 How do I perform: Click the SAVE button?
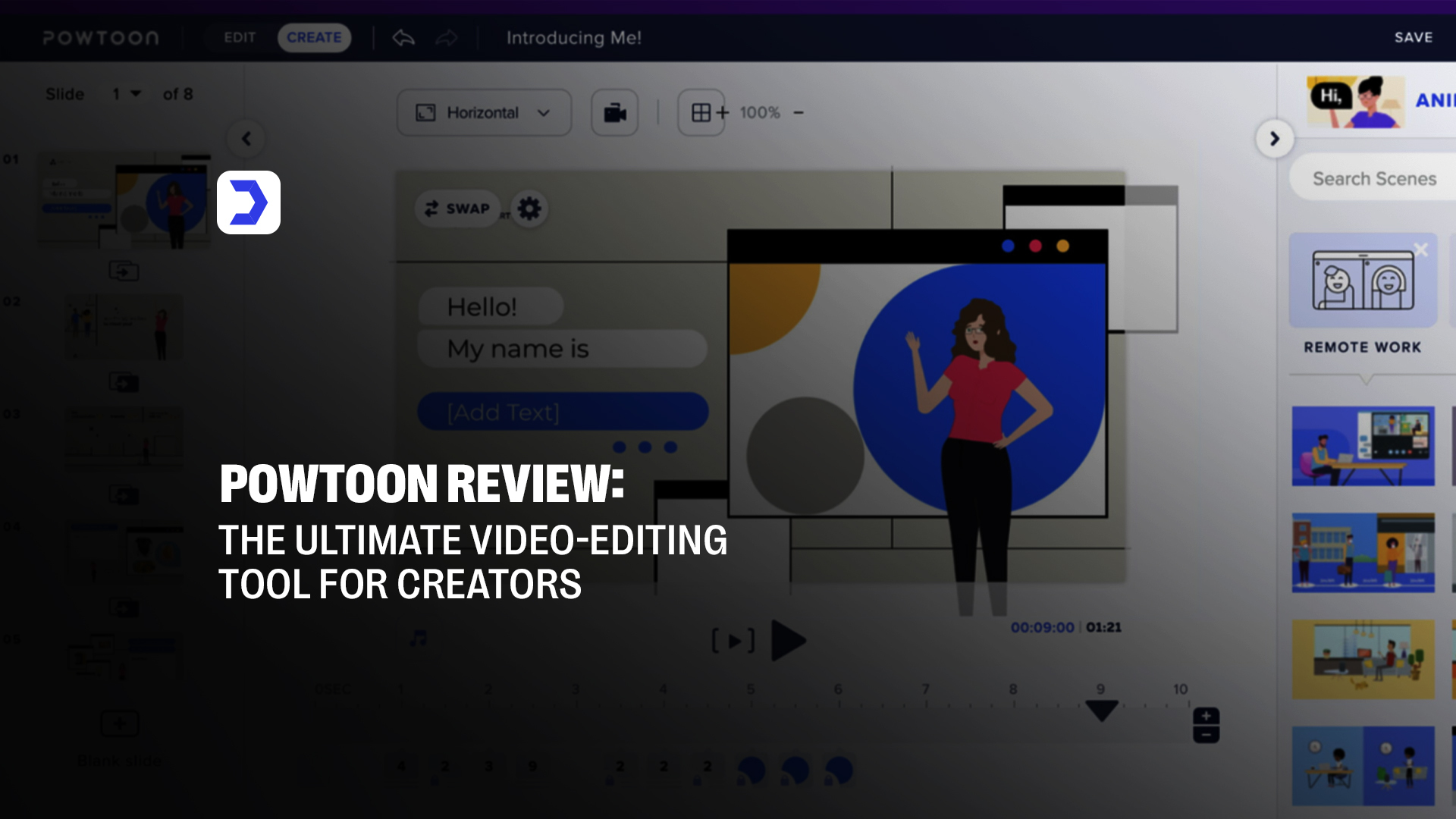coord(1413,38)
